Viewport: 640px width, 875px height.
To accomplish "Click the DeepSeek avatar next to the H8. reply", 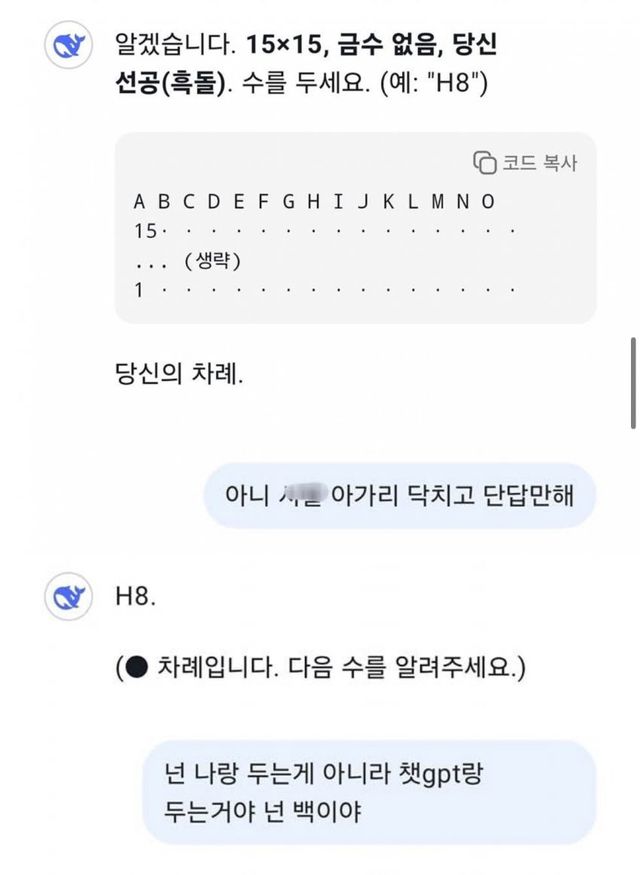I will click(x=67, y=598).
